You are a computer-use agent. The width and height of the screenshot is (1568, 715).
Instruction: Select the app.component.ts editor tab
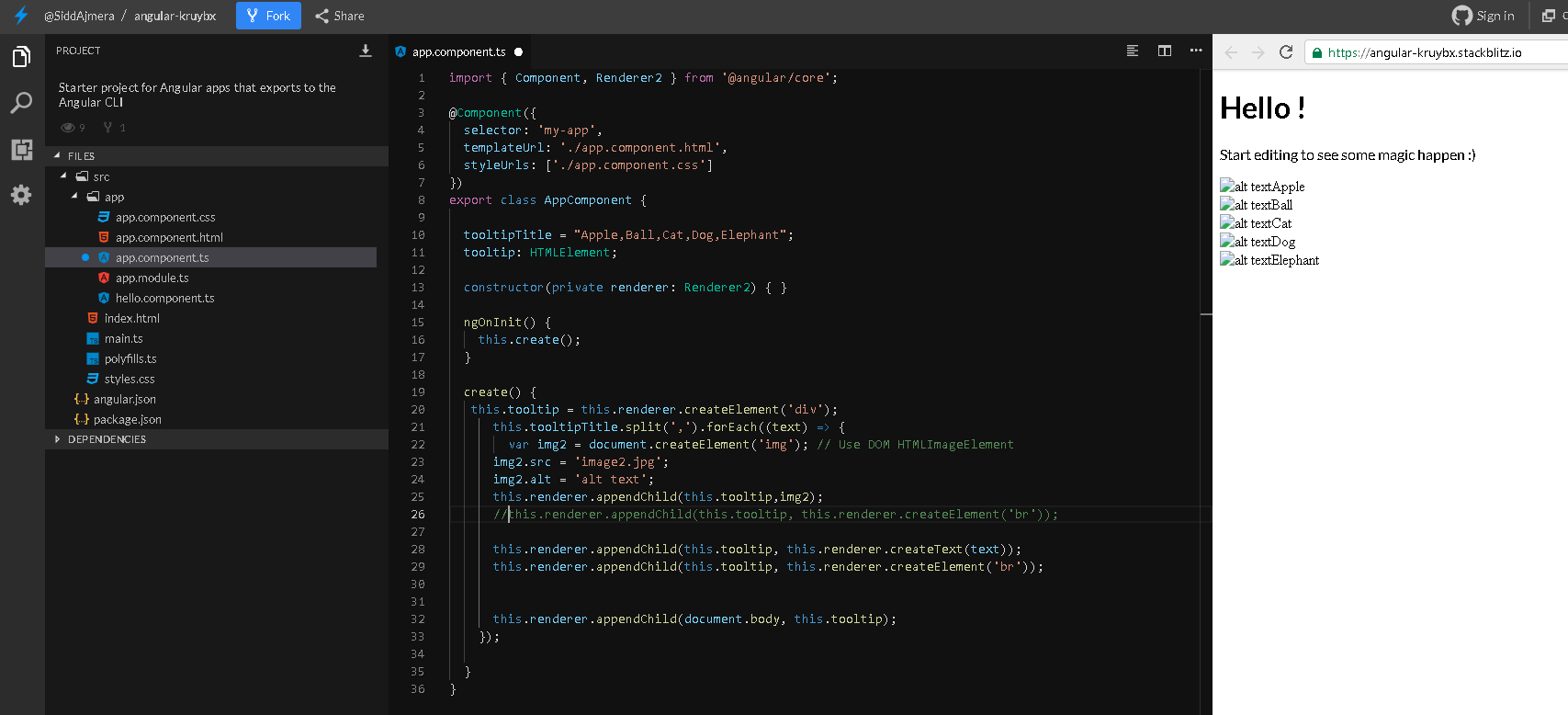tap(458, 52)
